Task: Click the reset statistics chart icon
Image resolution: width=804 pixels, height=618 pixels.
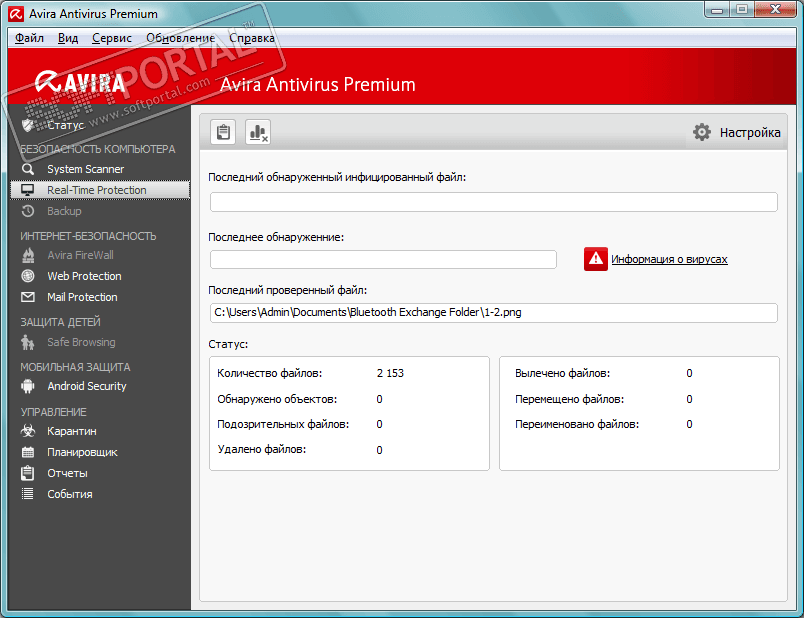Action: coord(258,132)
